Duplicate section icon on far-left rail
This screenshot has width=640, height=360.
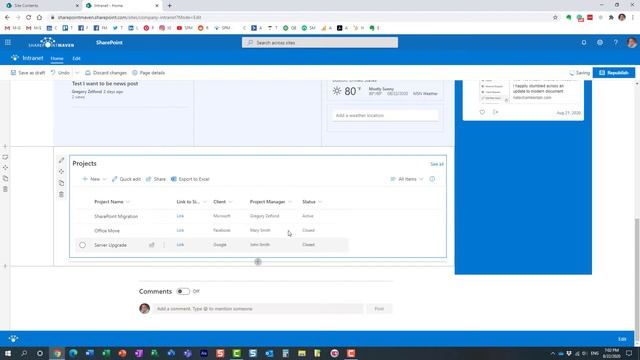5,178
